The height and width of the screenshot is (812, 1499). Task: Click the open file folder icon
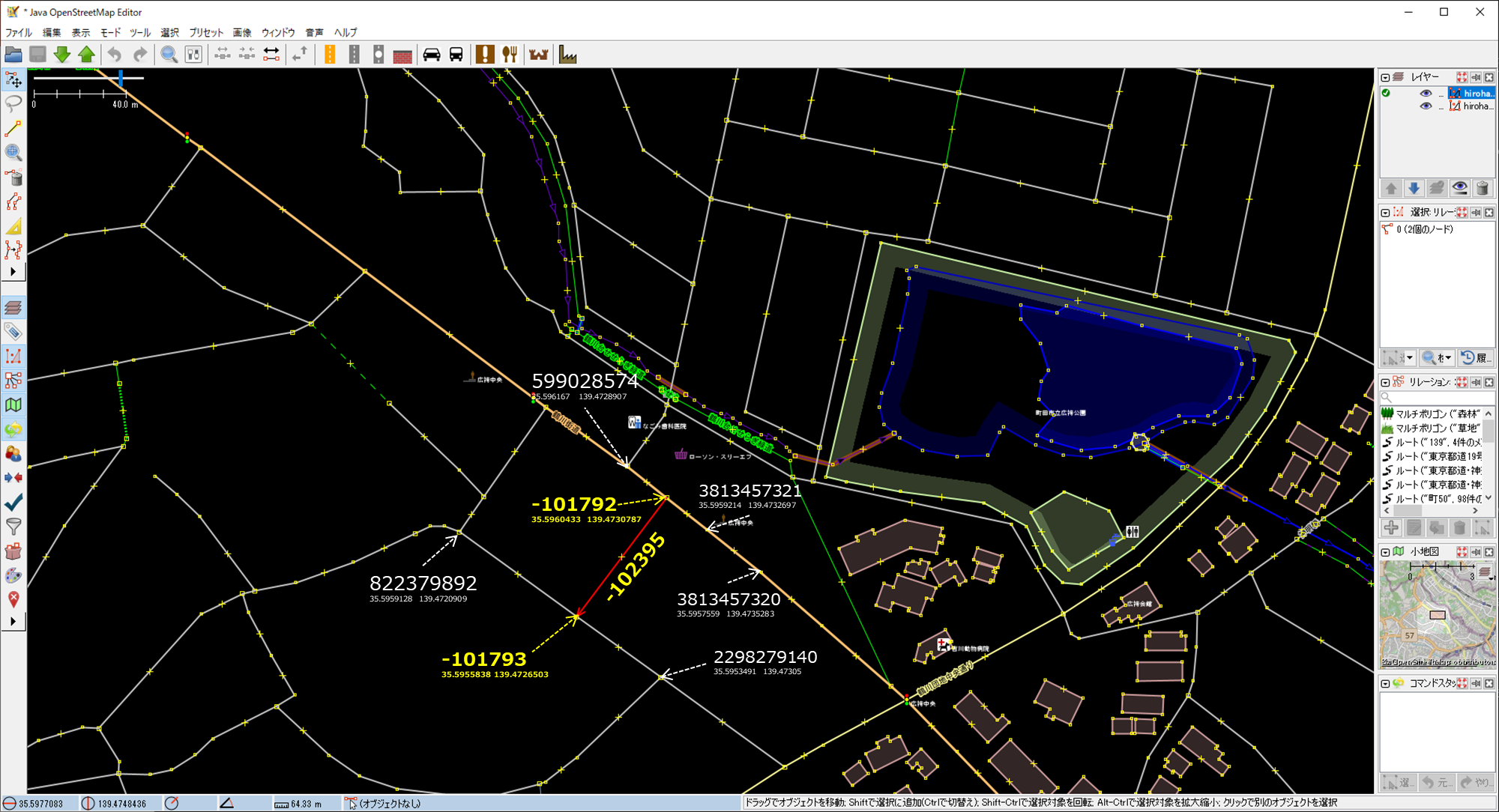point(13,55)
